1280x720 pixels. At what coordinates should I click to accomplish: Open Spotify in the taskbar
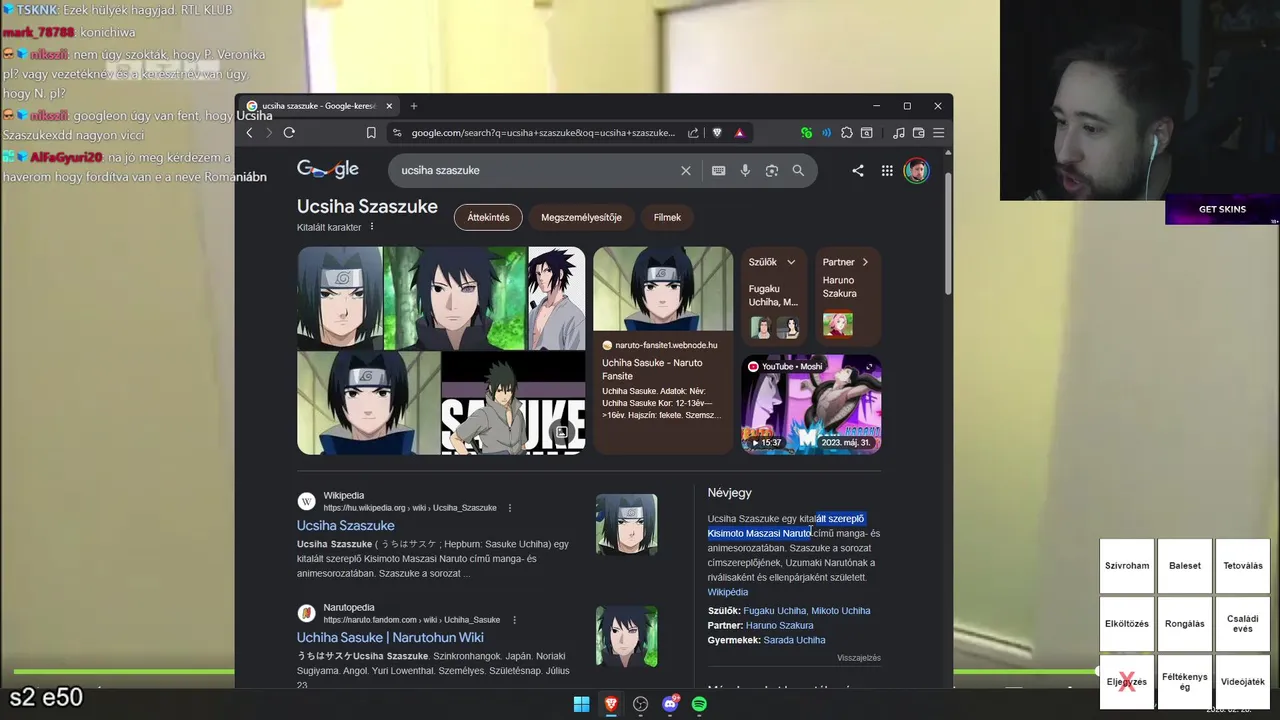click(699, 704)
